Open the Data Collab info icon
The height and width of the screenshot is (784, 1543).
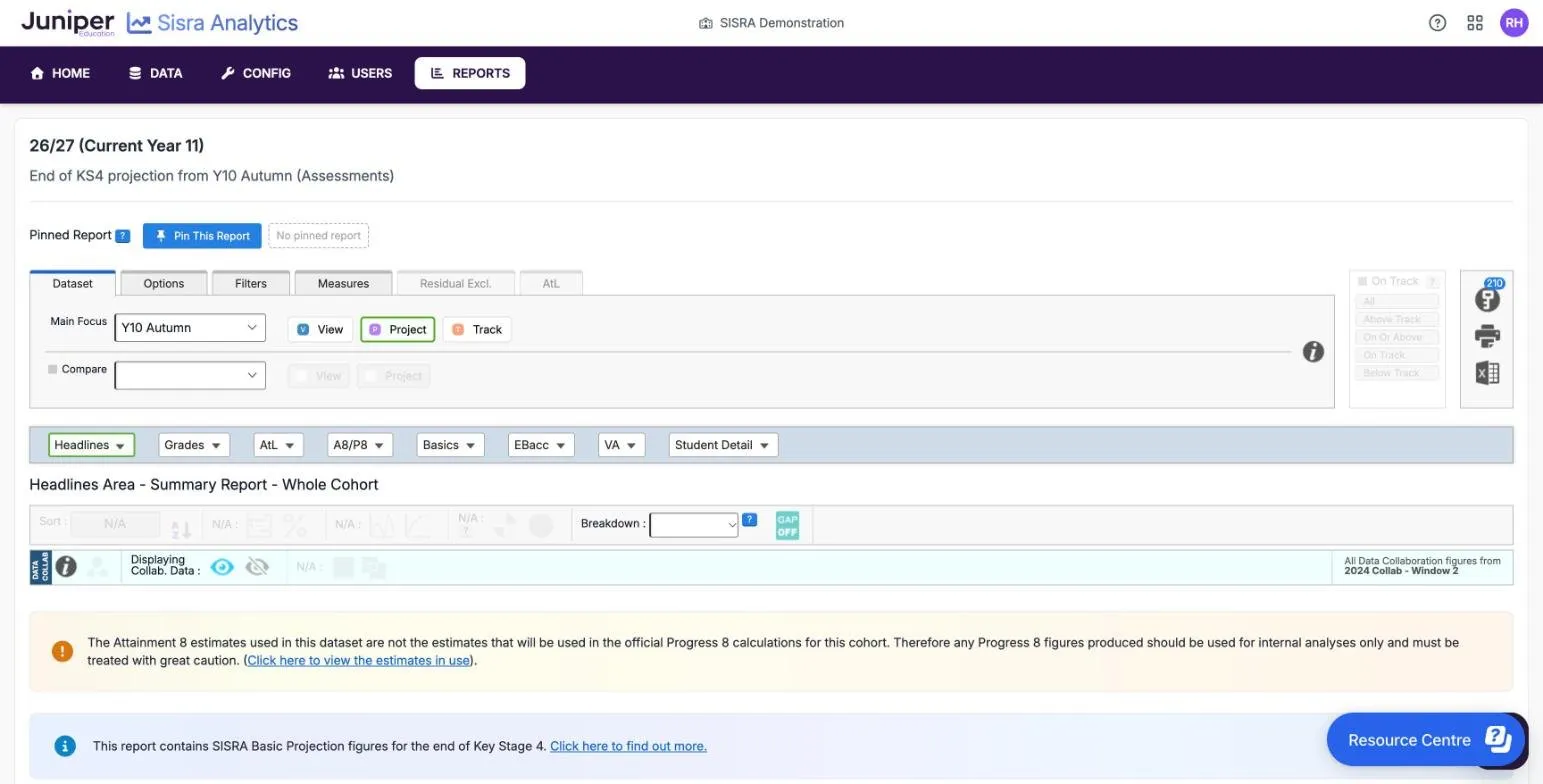tap(66, 567)
